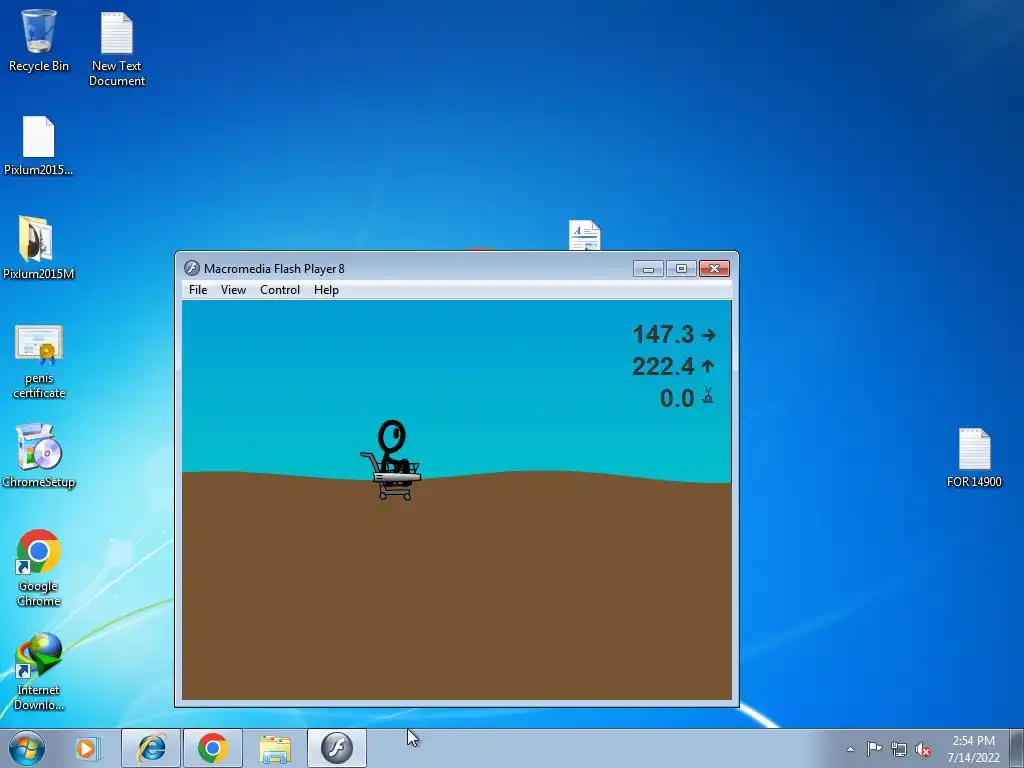Click the Show Desktop strip at taskbar end
The image size is (1024, 768).
(1017, 748)
